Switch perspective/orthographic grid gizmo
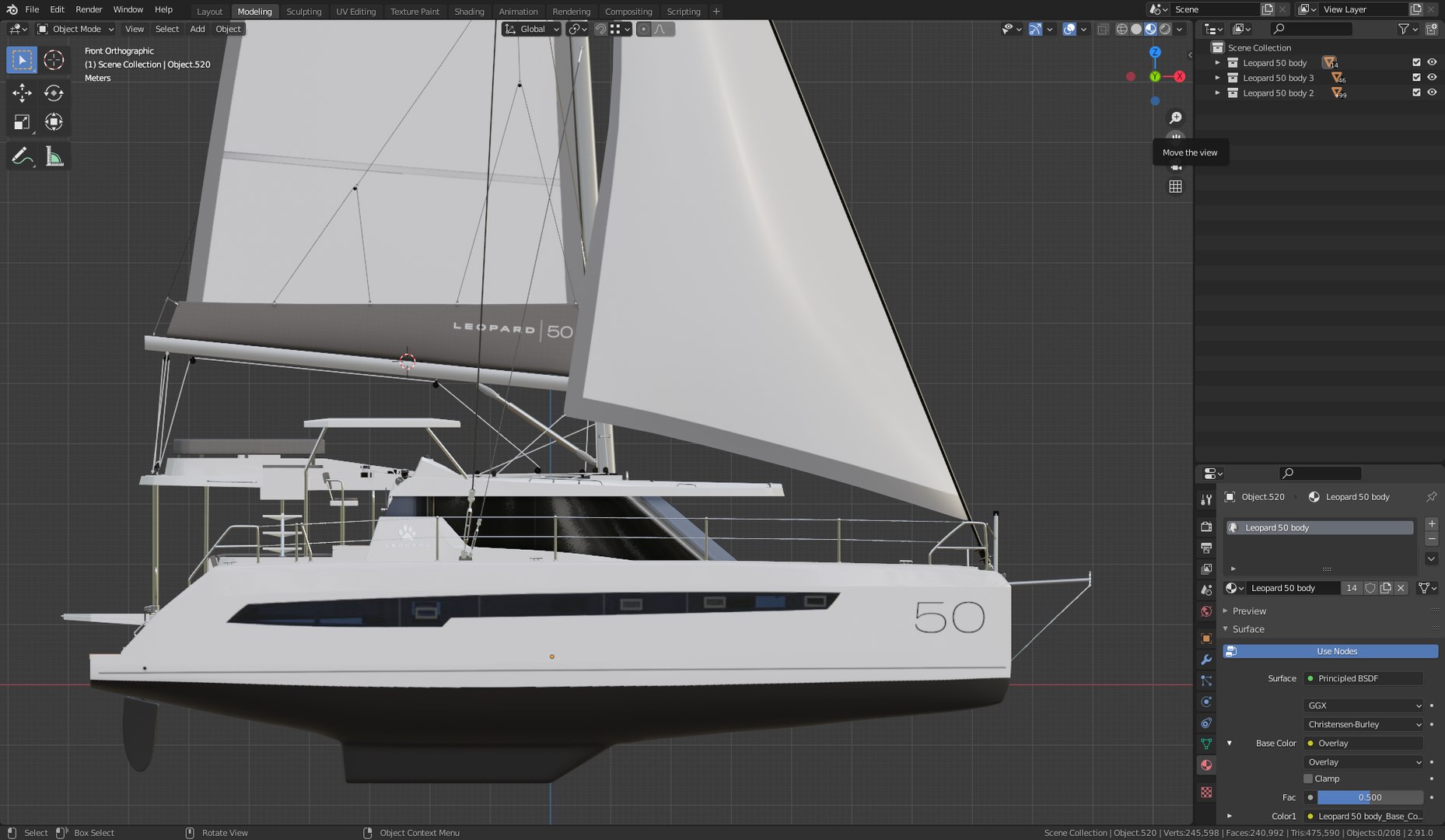 pyautogui.click(x=1176, y=187)
